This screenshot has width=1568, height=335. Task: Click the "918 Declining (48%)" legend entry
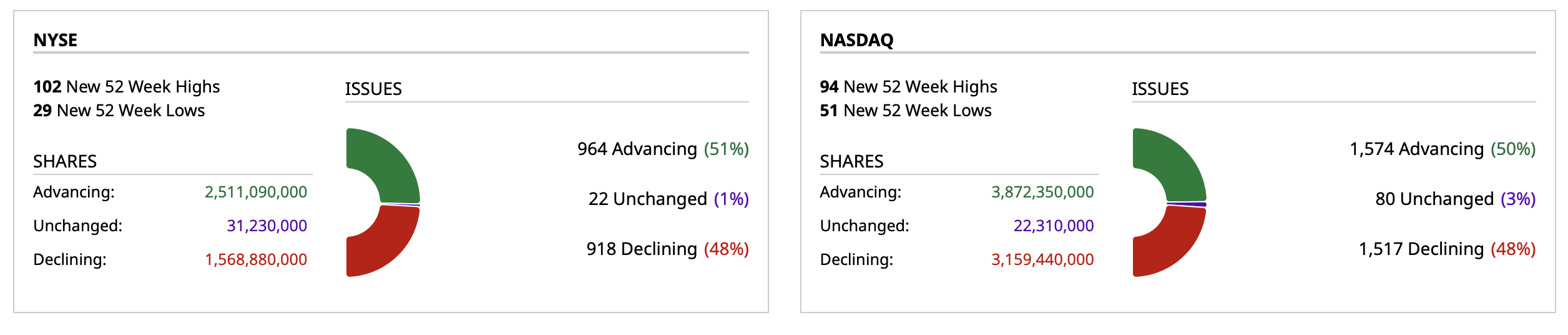pyautogui.click(x=667, y=249)
